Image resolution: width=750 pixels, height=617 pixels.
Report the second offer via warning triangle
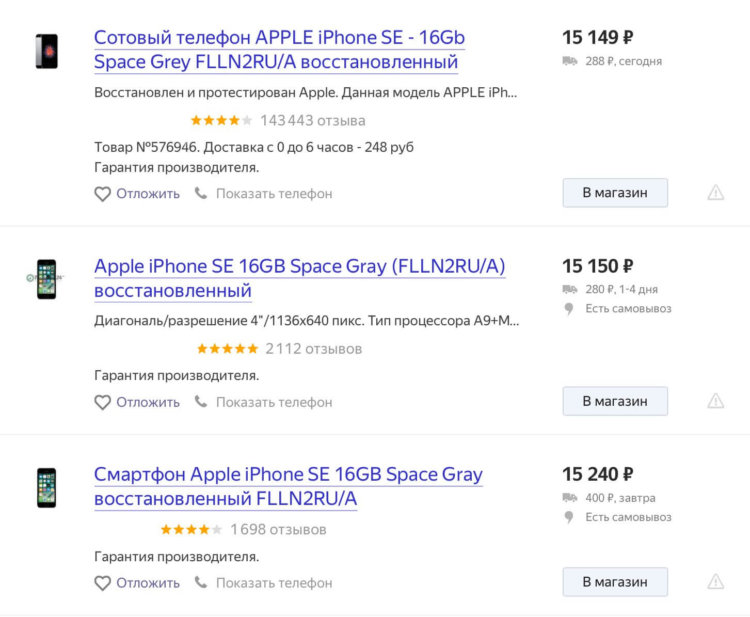click(x=716, y=401)
